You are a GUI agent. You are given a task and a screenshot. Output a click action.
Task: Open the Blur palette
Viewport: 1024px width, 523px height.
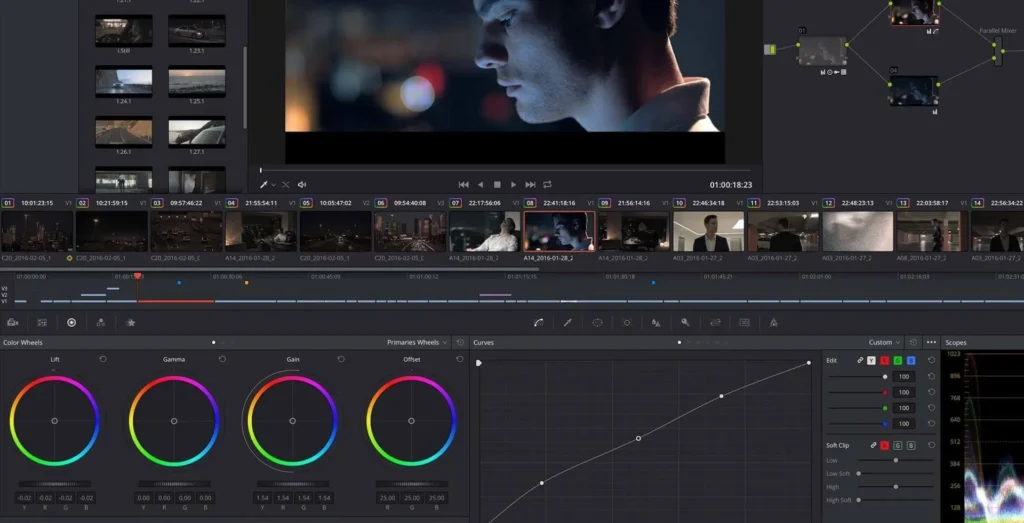click(x=656, y=323)
